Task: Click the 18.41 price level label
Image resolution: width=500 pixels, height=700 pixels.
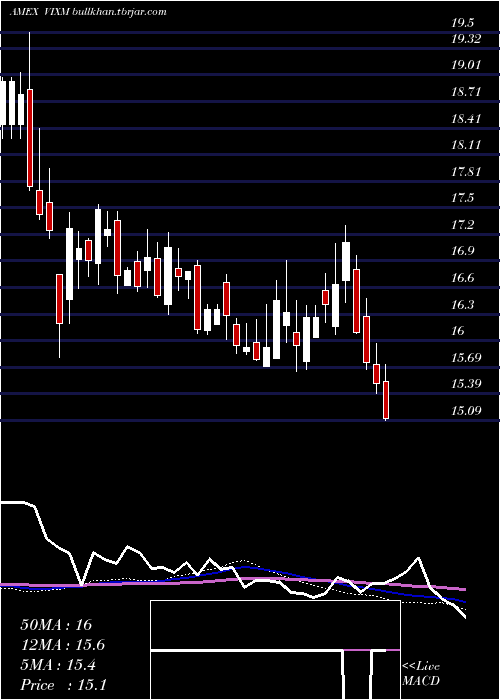Action: pos(466,119)
